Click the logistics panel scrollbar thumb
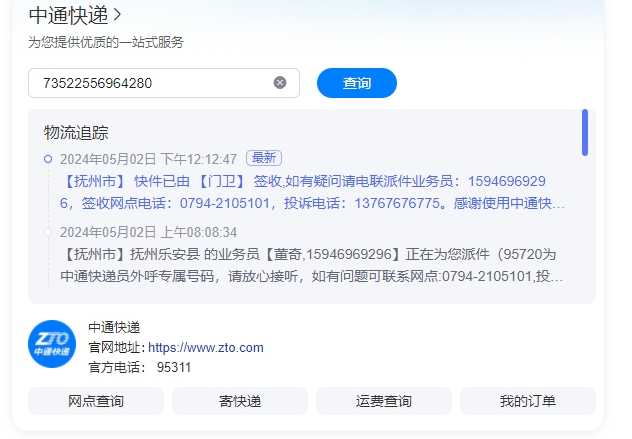Image resolution: width=632 pixels, height=439 pixels. [x=585, y=132]
